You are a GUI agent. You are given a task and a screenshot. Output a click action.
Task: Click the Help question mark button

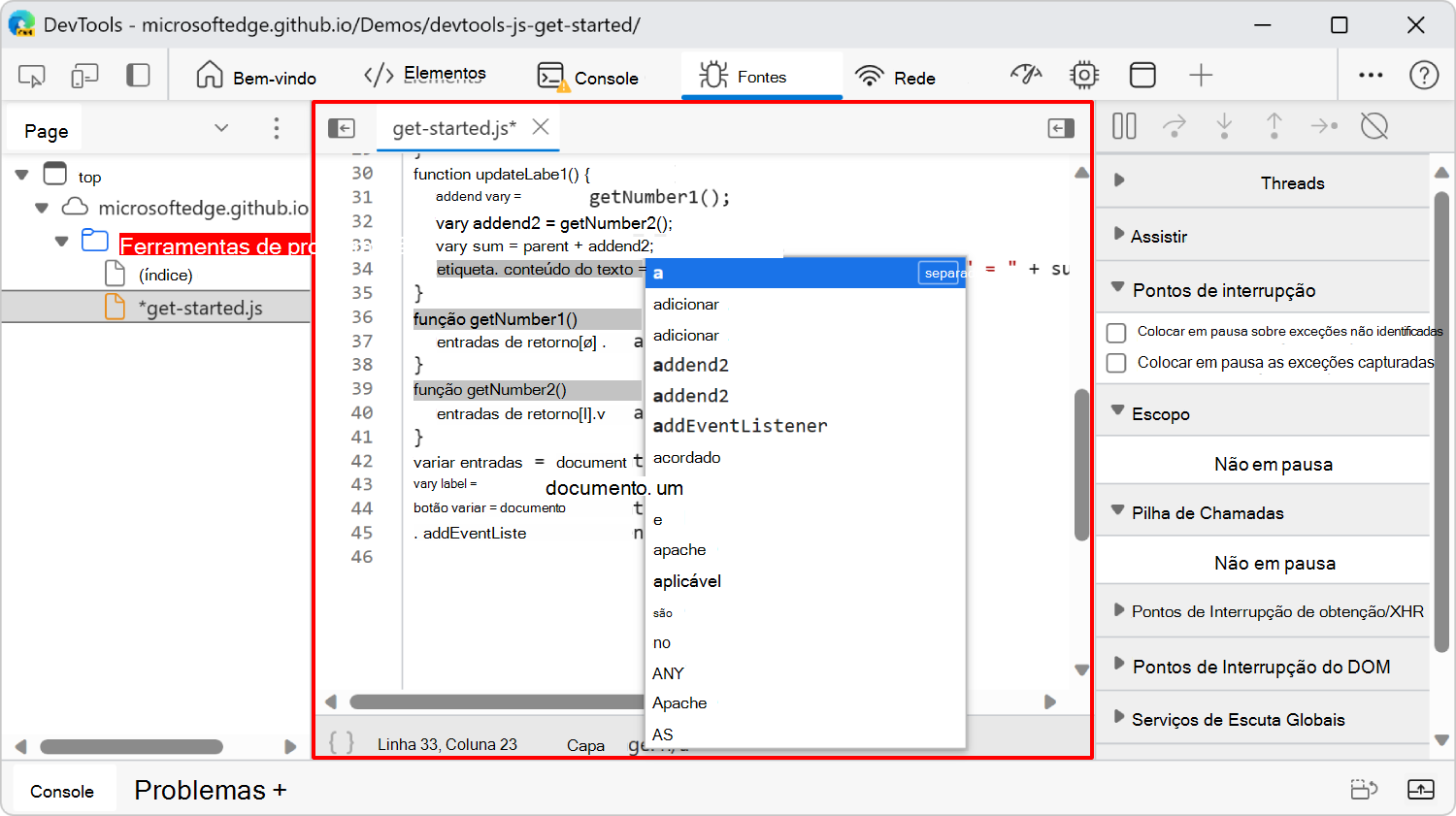1423,74
